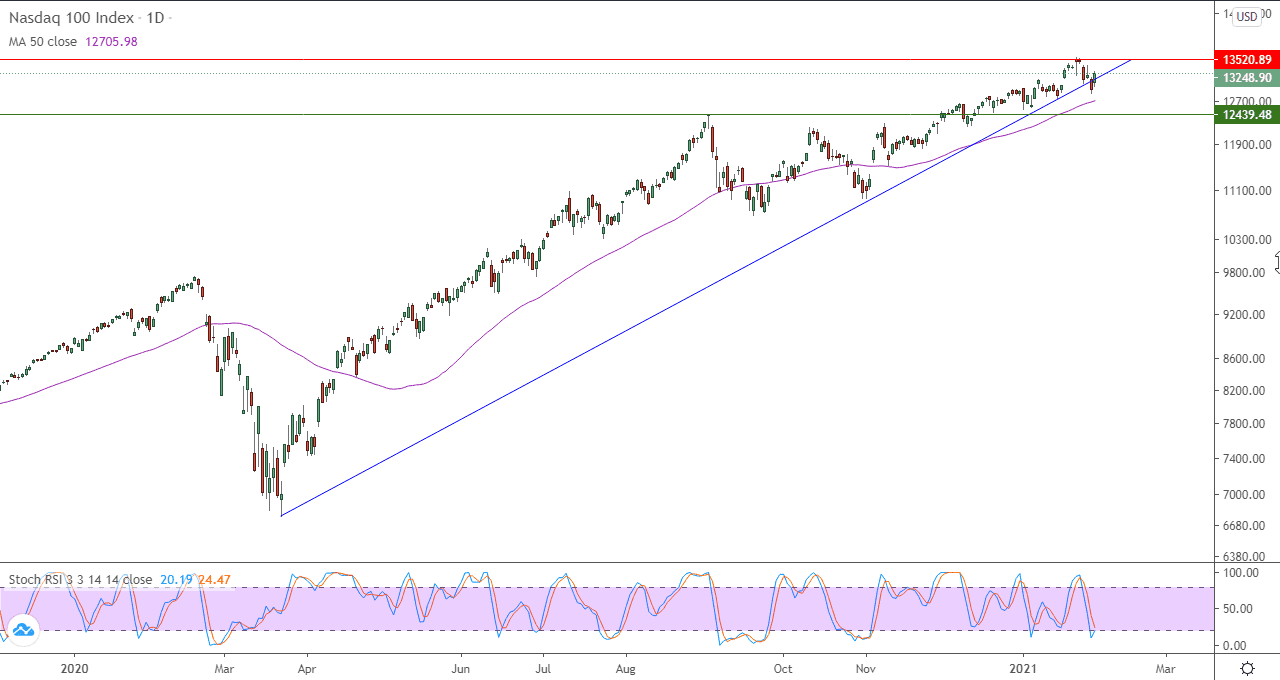Click the Oct label on time axis
This screenshot has height=680, width=1280.
click(783, 667)
